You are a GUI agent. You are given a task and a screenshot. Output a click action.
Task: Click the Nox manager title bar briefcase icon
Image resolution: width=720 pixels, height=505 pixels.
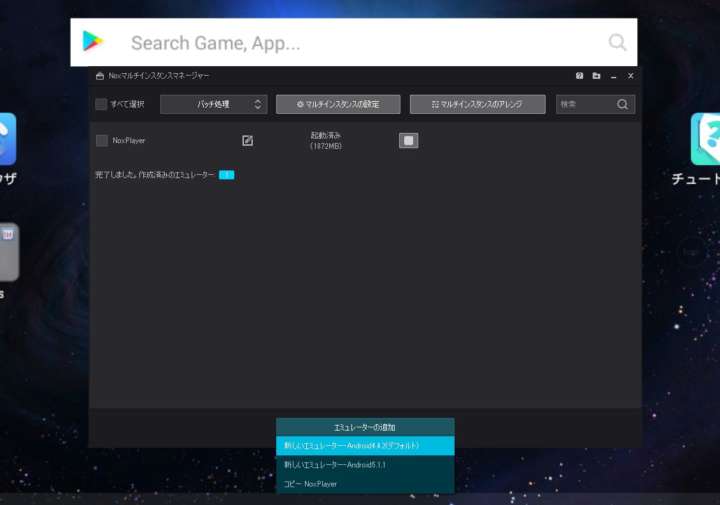[100, 76]
